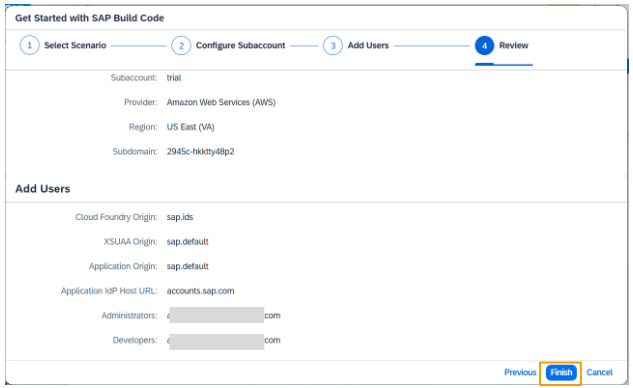The height and width of the screenshot is (388, 633).
Task: Click the XSUAA Origin value 'sap.default'
Action: tap(188, 241)
